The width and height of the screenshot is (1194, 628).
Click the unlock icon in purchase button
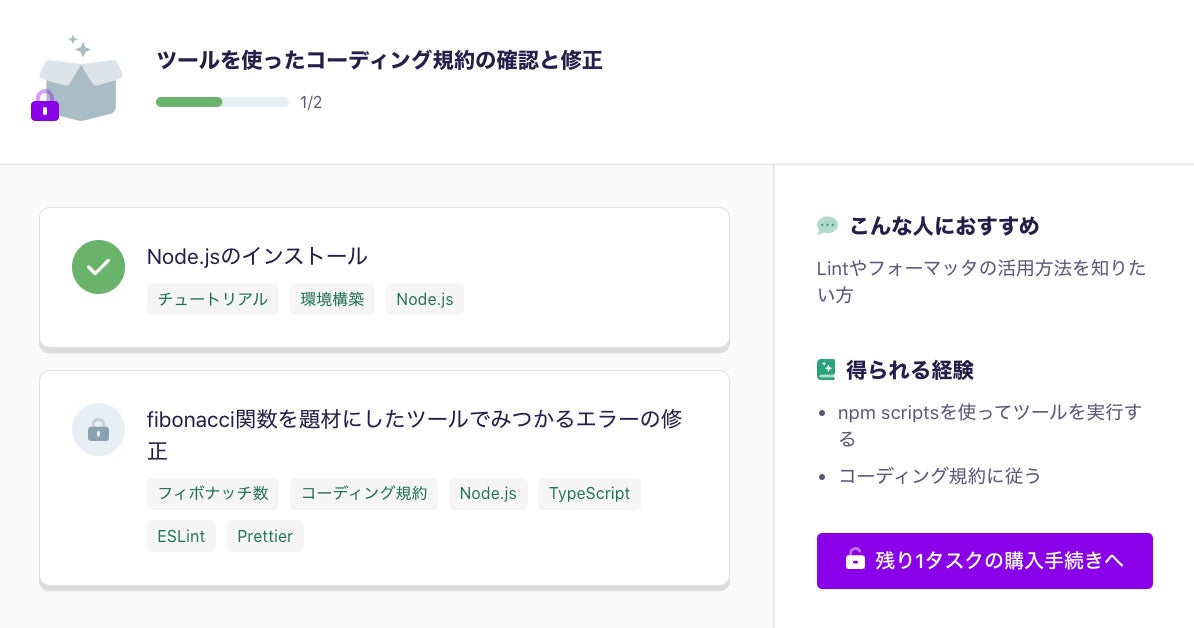click(855, 560)
